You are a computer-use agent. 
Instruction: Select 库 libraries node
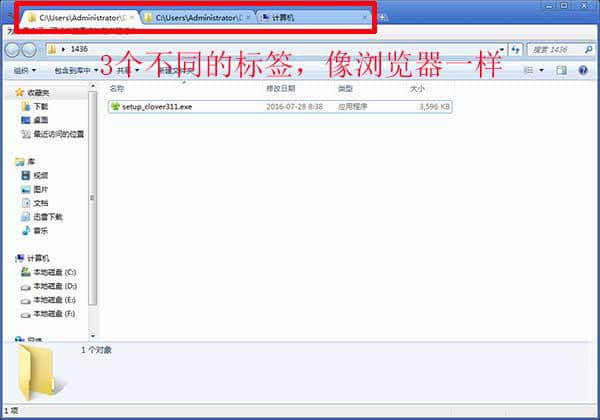(x=25, y=162)
